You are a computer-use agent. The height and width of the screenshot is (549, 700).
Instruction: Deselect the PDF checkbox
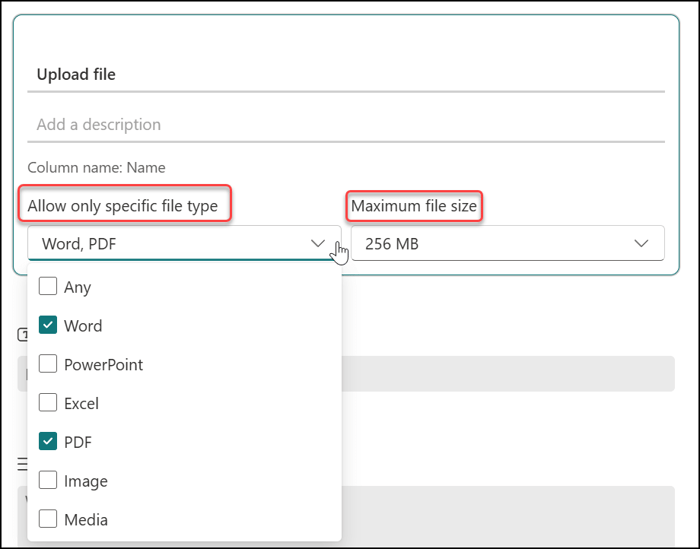coord(48,441)
